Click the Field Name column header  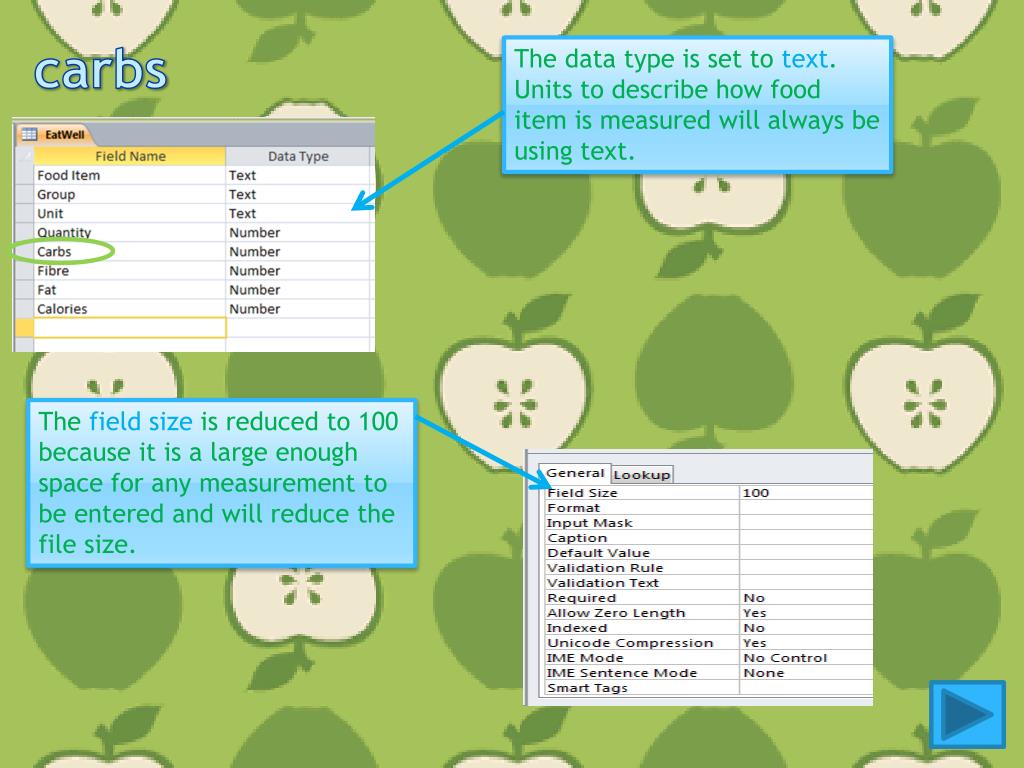(x=130, y=156)
